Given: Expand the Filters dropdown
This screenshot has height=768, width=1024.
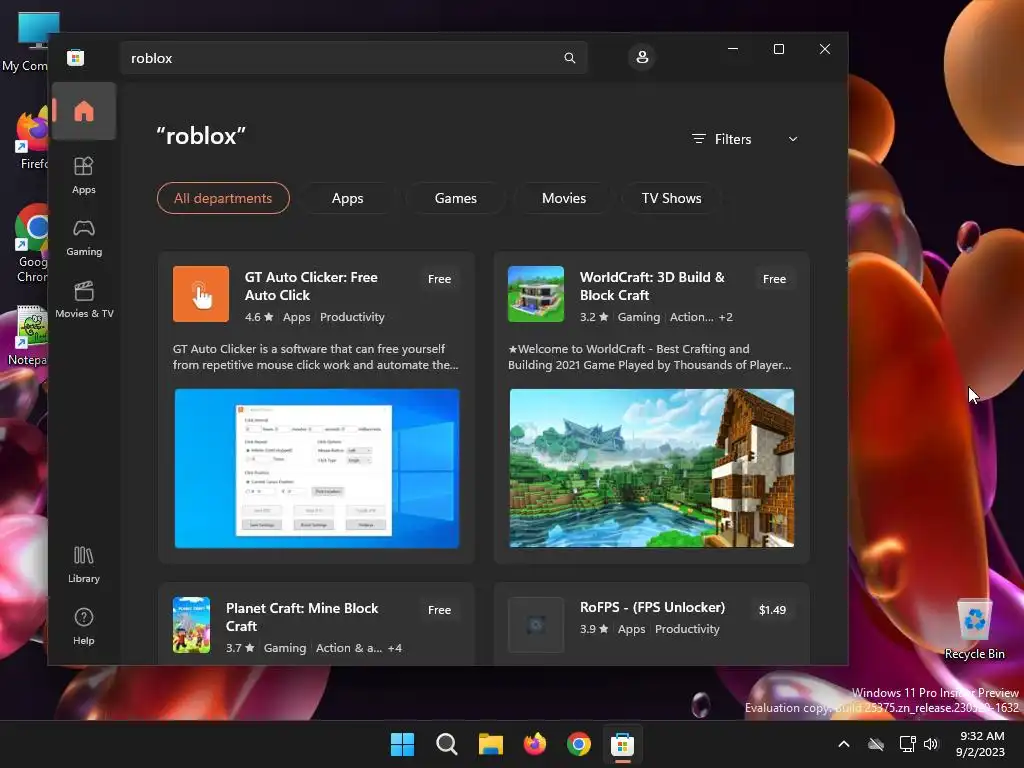Looking at the screenshot, I should pyautogui.click(x=744, y=139).
